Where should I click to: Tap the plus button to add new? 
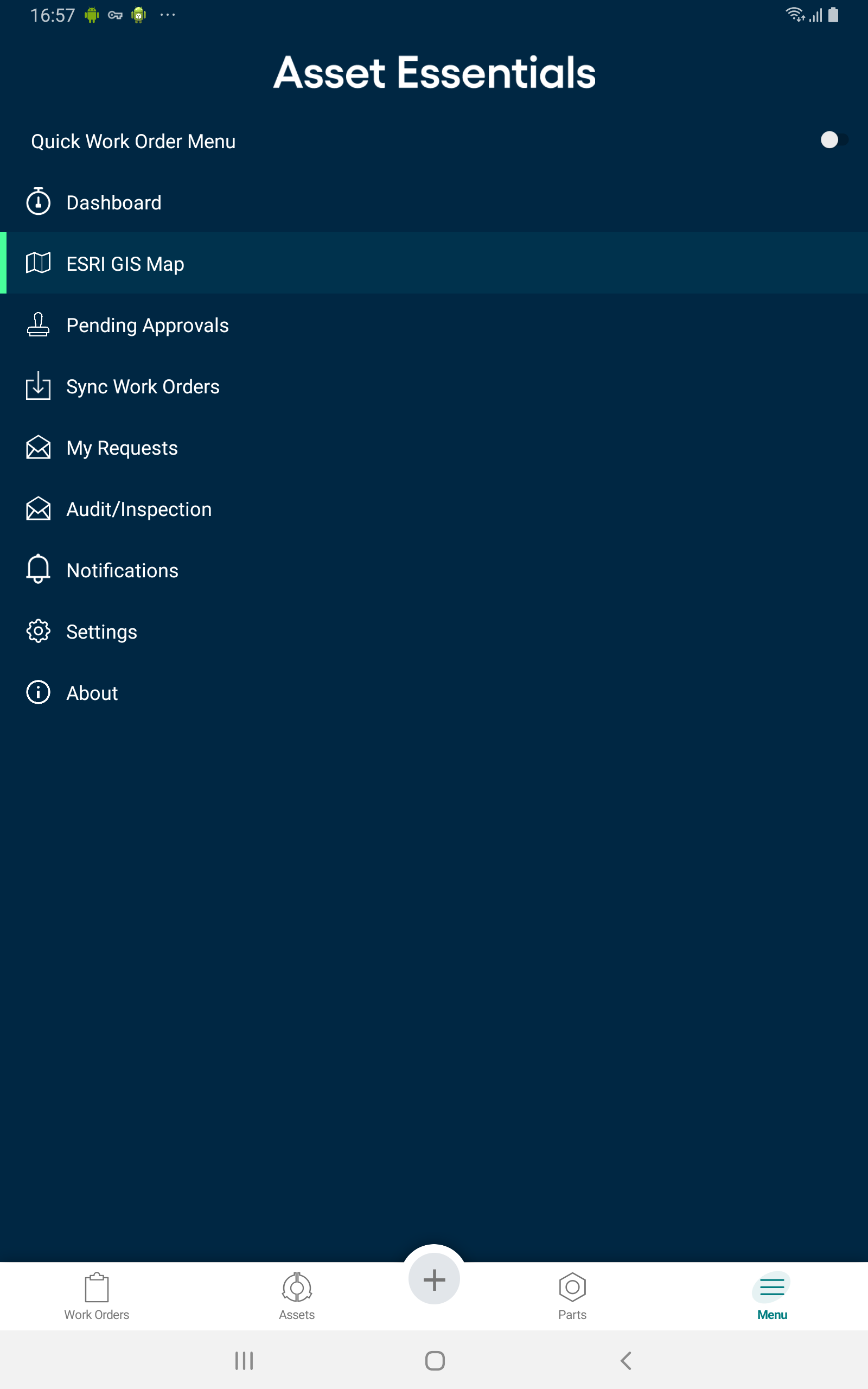pyautogui.click(x=434, y=1279)
